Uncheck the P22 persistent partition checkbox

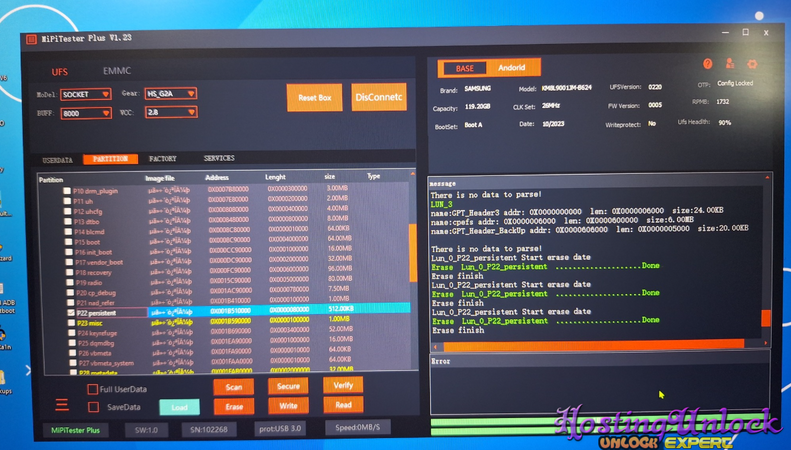point(69,312)
